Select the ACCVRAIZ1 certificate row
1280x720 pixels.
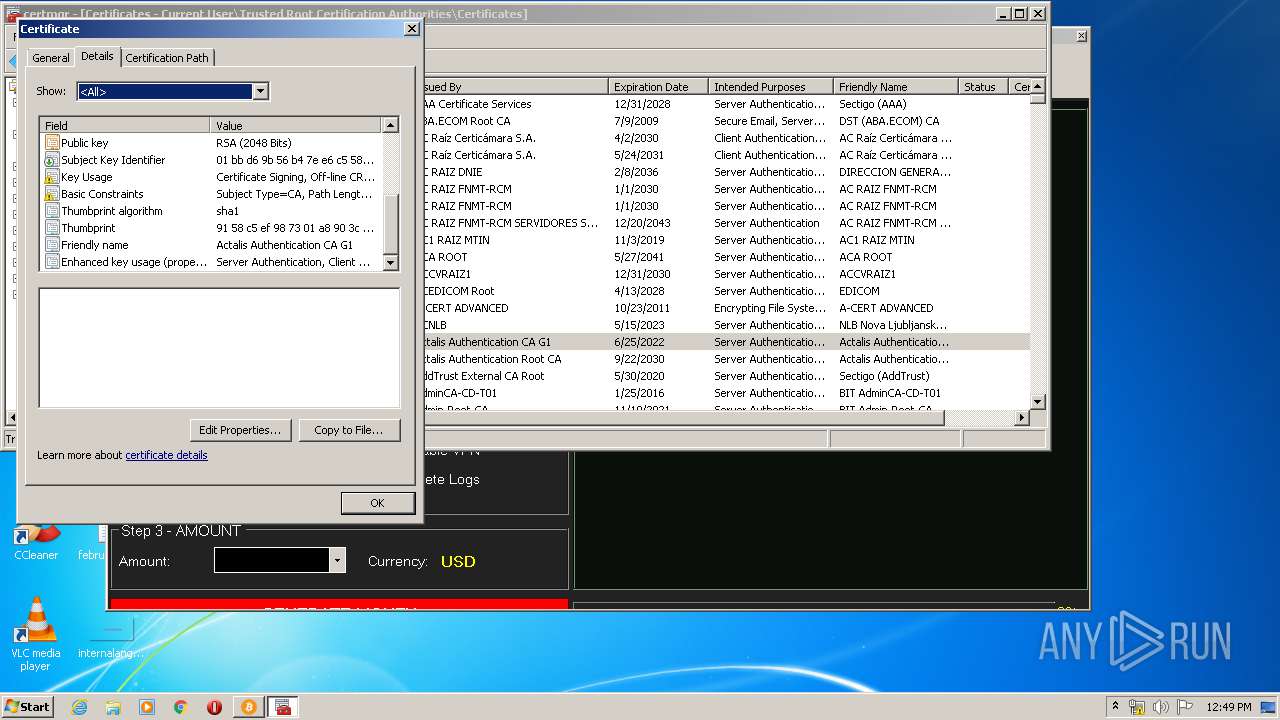(725, 274)
